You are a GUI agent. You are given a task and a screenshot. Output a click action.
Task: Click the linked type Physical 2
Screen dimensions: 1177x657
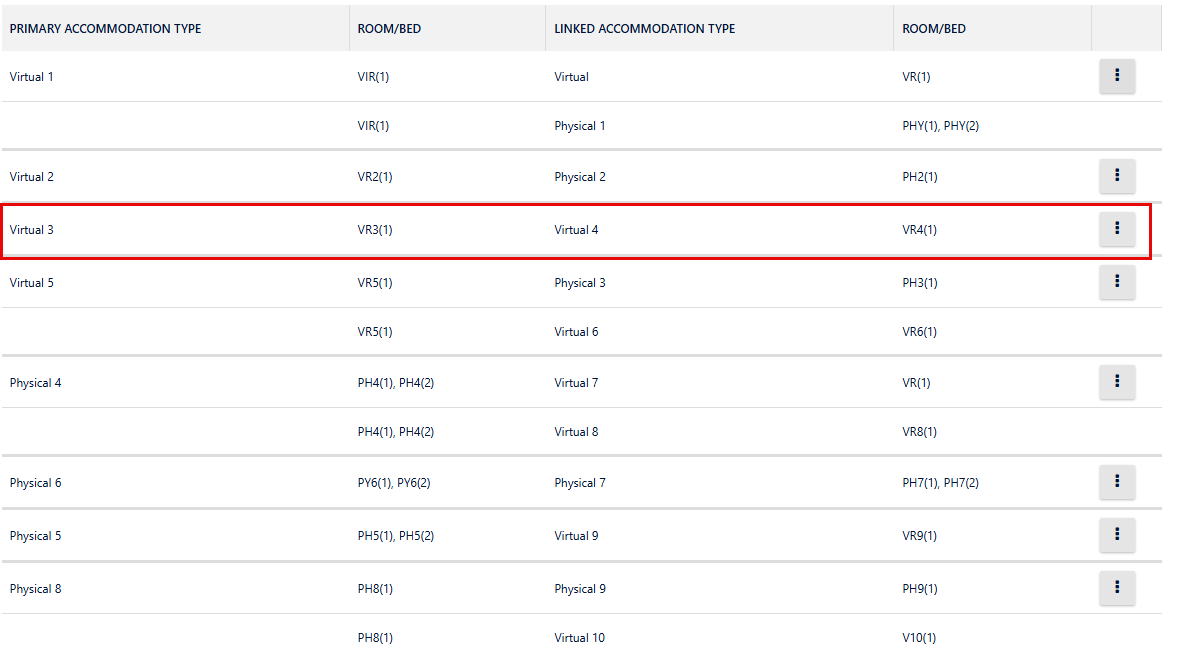[x=580, y=177]
